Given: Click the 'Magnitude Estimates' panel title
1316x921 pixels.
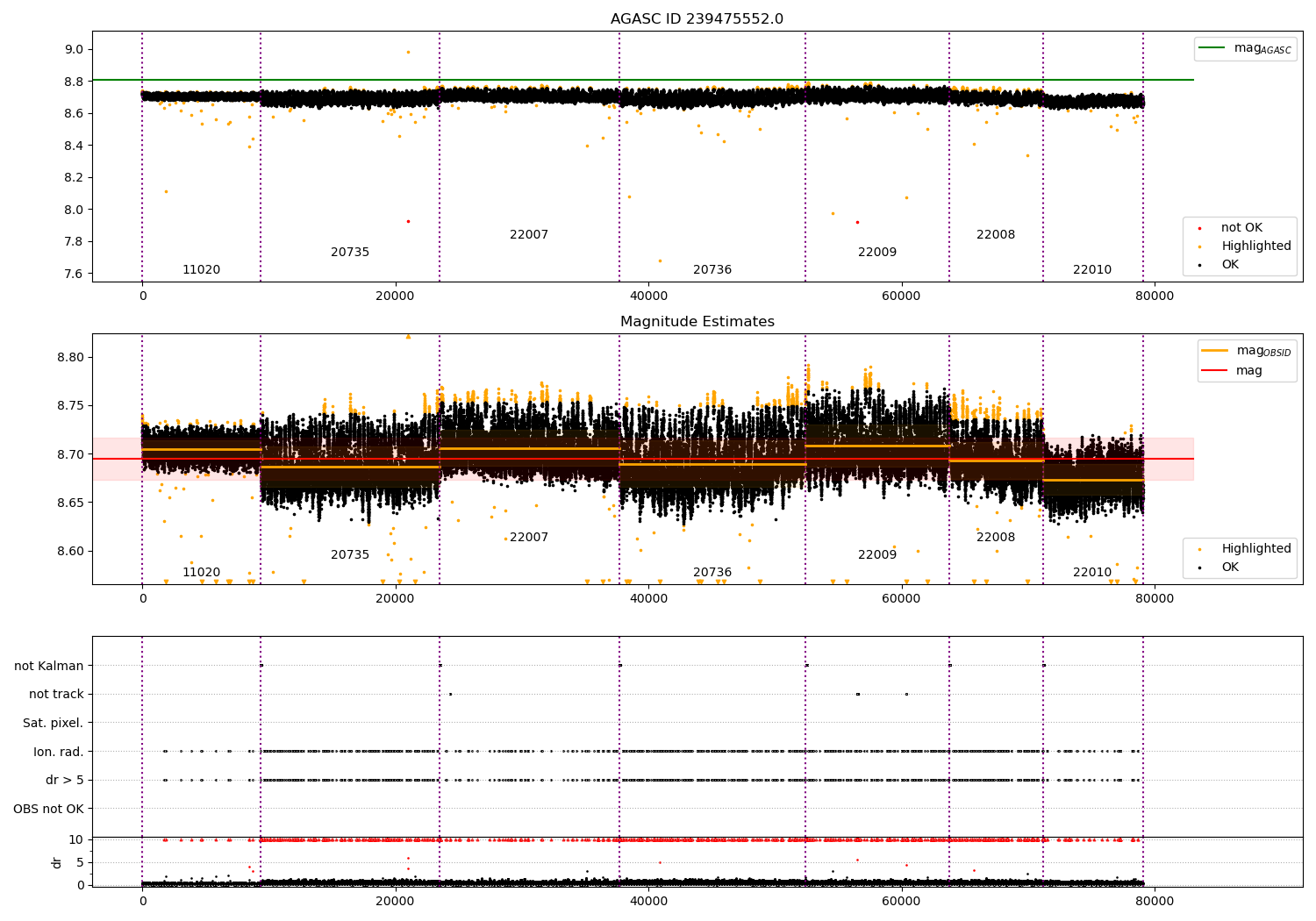Looking at the screenshot, I should coord(697,322).
